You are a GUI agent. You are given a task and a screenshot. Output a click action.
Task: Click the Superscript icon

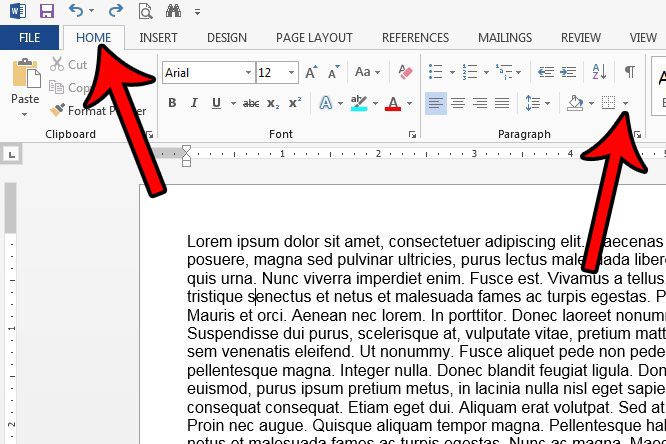point(294,103)
